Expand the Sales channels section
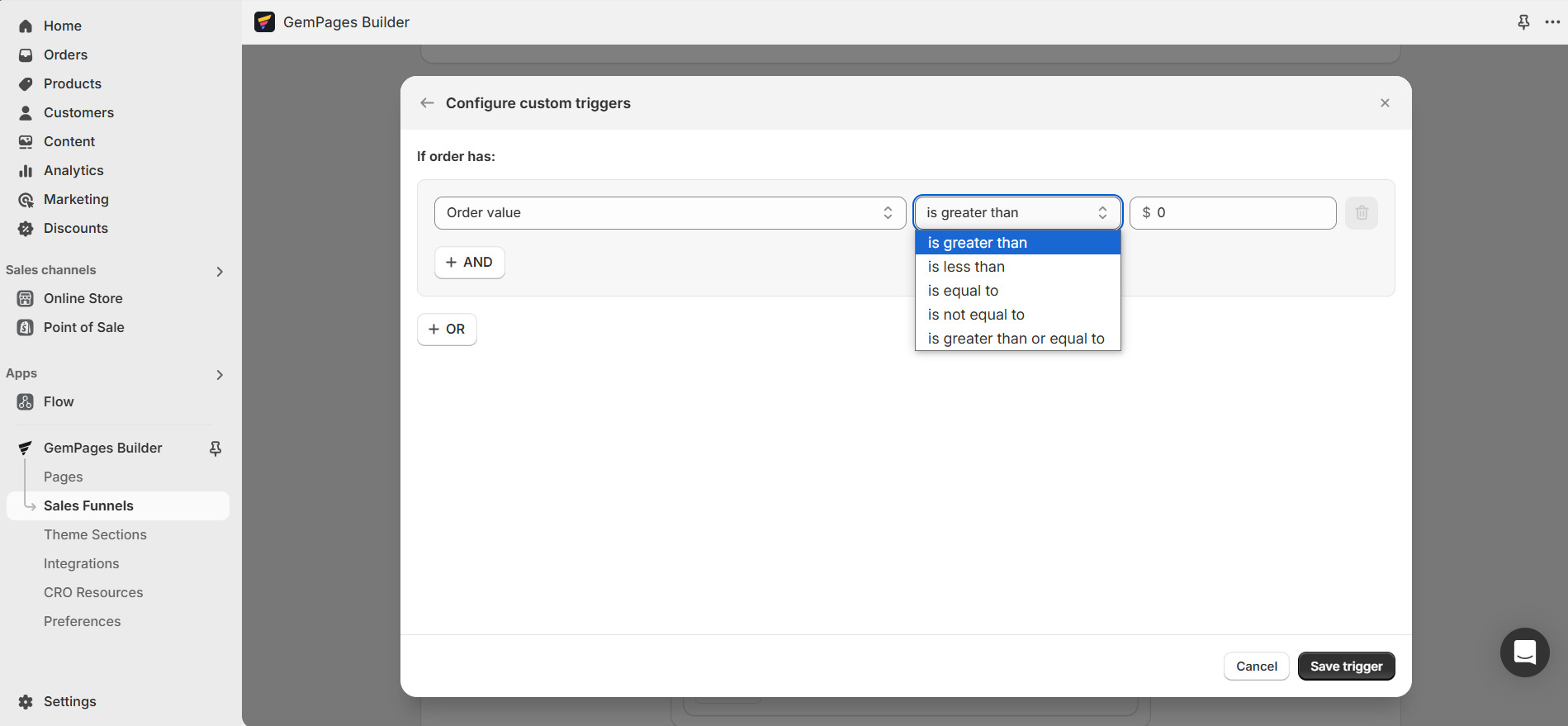The height and width of the screenshot is (726, 1568). (x=220, y=271)
